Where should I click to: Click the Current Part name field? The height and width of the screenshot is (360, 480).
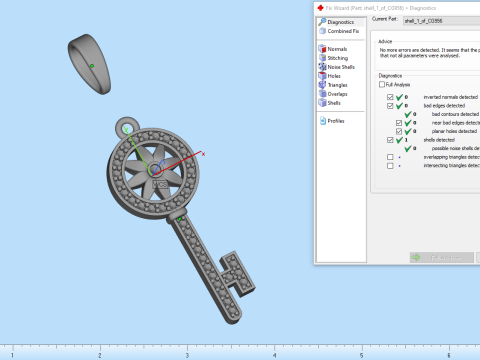tap(441, 21)
